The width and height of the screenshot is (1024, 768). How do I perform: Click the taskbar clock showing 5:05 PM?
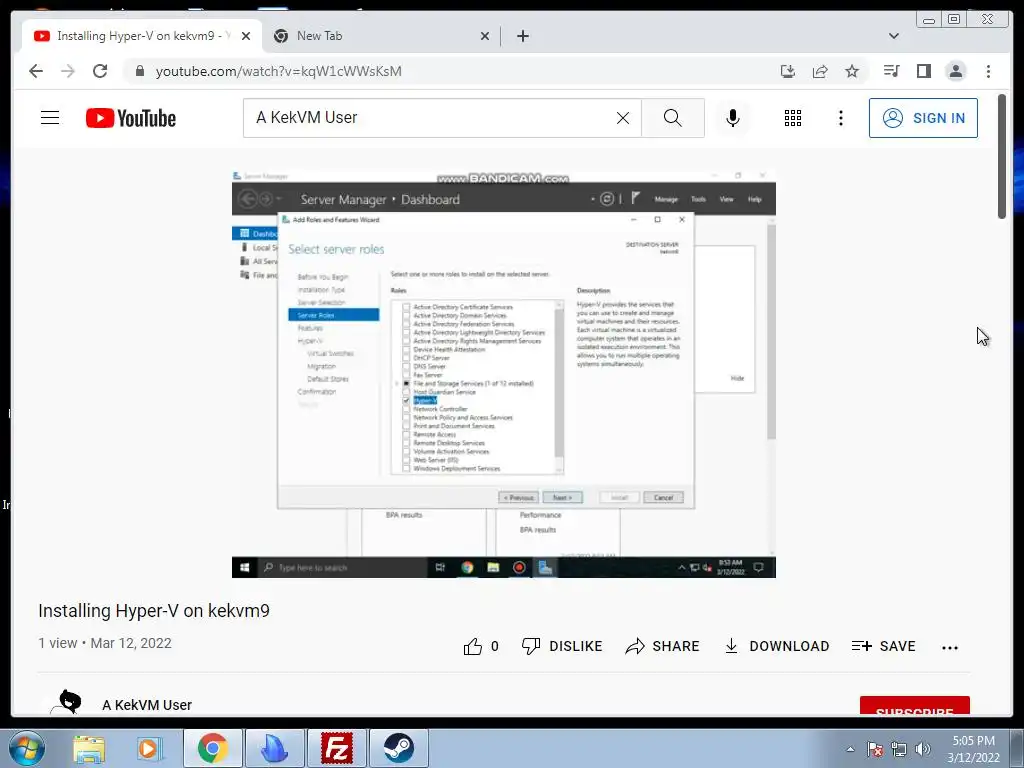(x=973, y=749)
